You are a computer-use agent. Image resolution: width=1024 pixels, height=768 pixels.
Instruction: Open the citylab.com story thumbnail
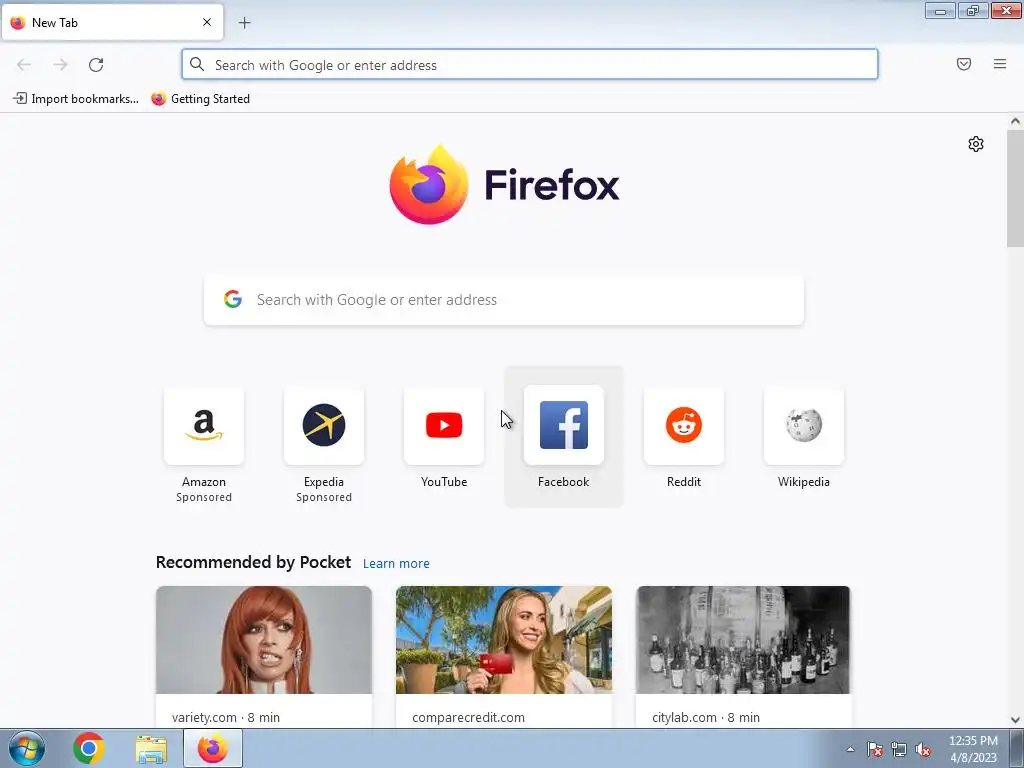click(743, 640)
